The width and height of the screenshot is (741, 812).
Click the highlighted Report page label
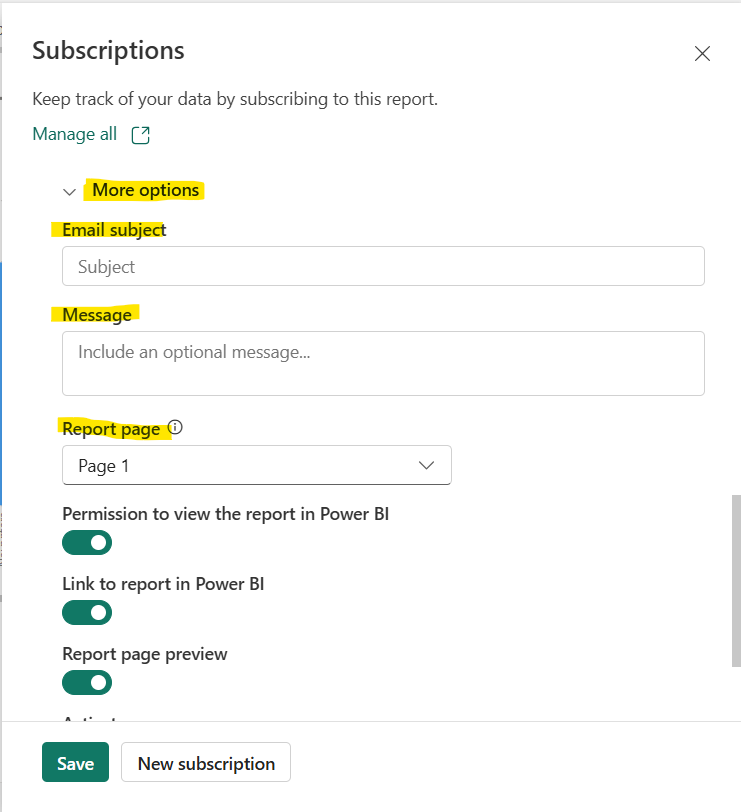111,428
